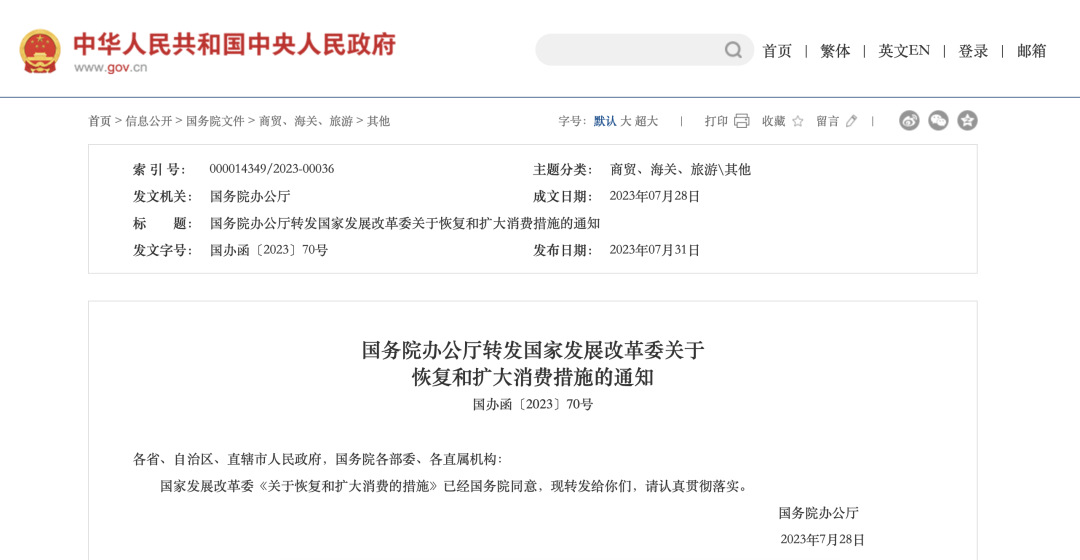Viewport: 1080px width, 560px height.
Task: Share to QQ Zone star icon
Action: coord(967,121)
